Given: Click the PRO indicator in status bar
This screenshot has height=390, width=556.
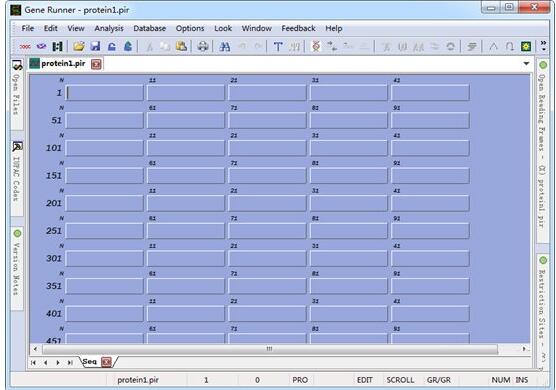Looking at the screenshot, I should click(300, 380).
